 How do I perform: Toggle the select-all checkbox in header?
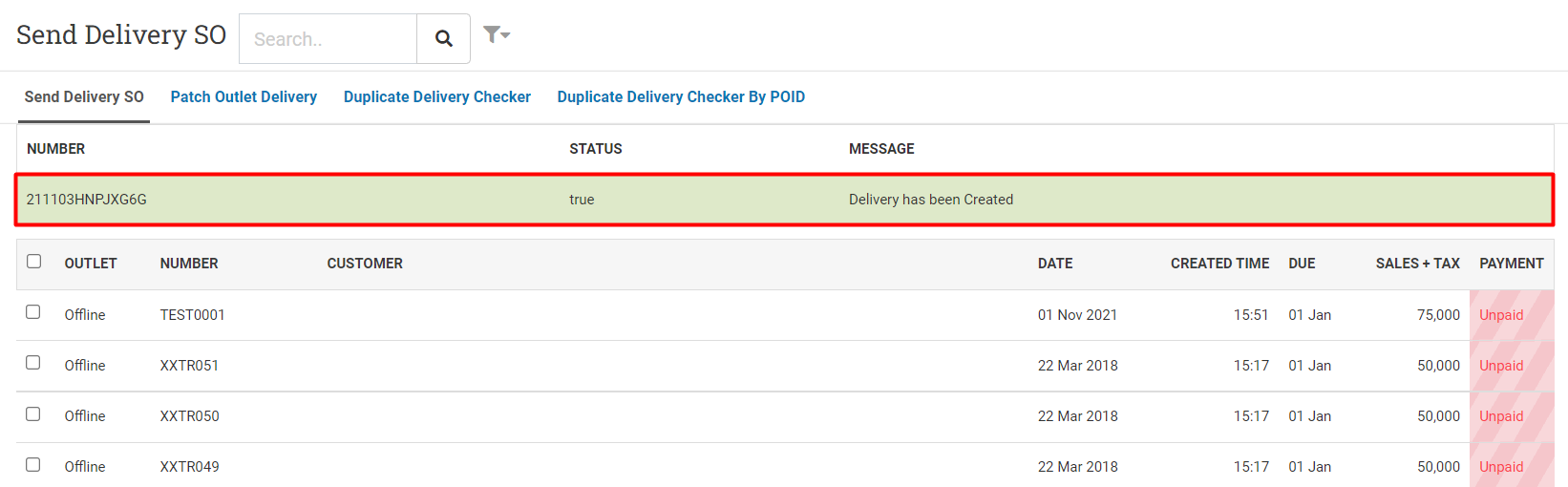pyautogui.click(x=34, y=262)
